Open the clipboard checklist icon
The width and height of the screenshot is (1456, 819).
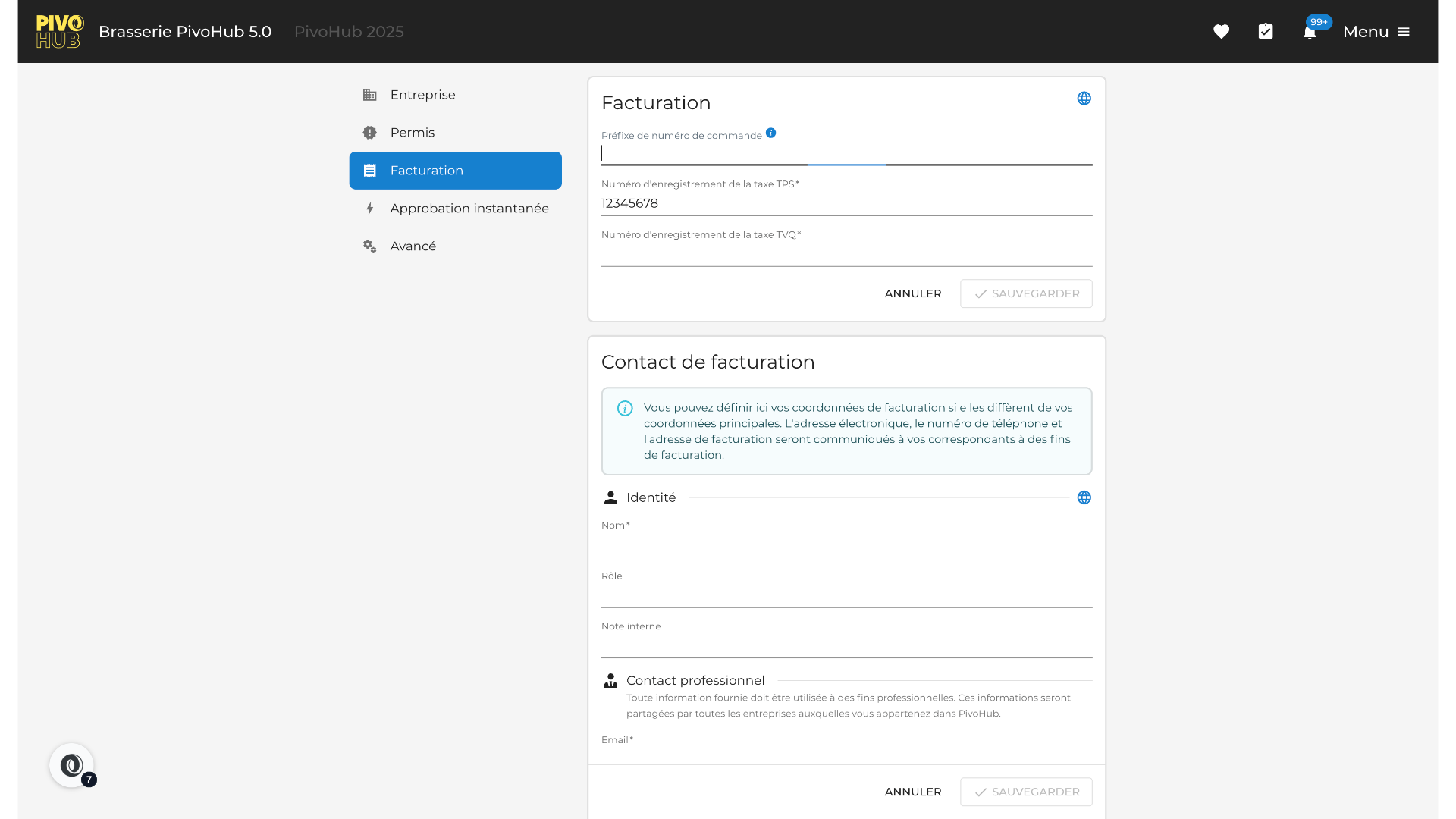(1266, 32)
